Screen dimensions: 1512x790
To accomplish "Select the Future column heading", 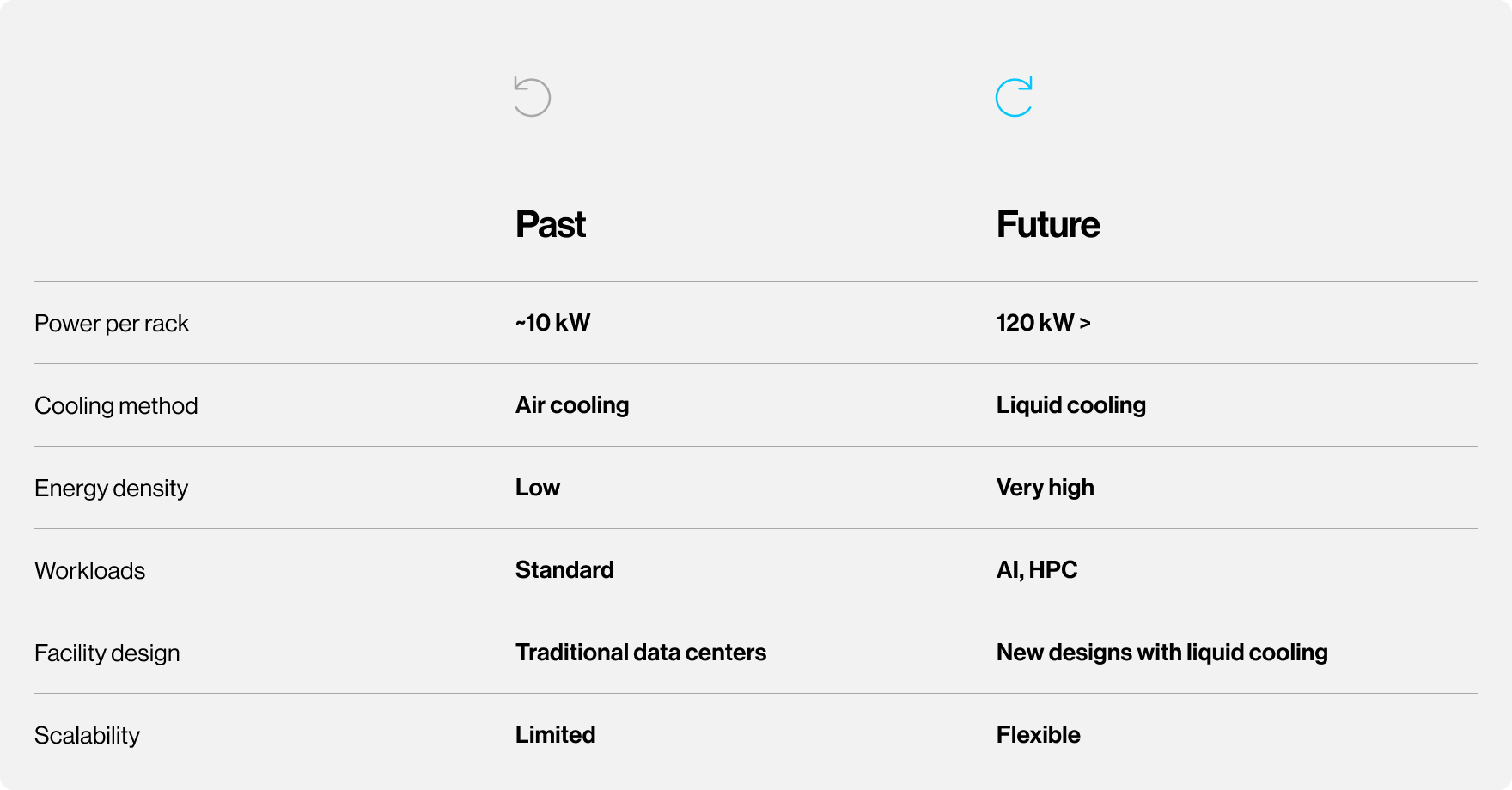I will tap(1048, 225).
